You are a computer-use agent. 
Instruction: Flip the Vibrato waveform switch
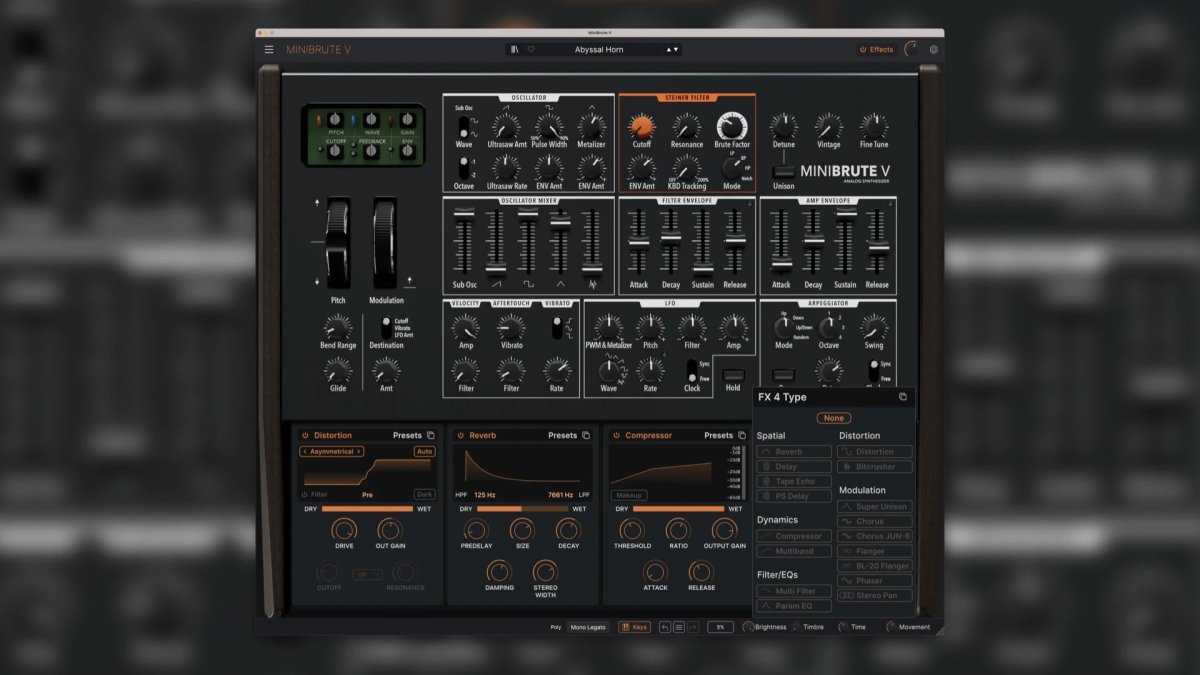(x=557, y=327)
